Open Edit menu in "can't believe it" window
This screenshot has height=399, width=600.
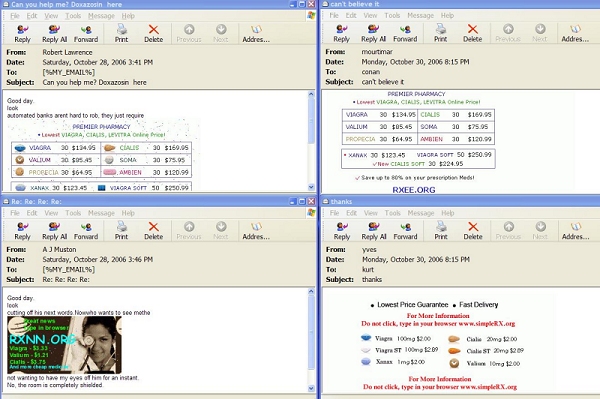[351, 15]
